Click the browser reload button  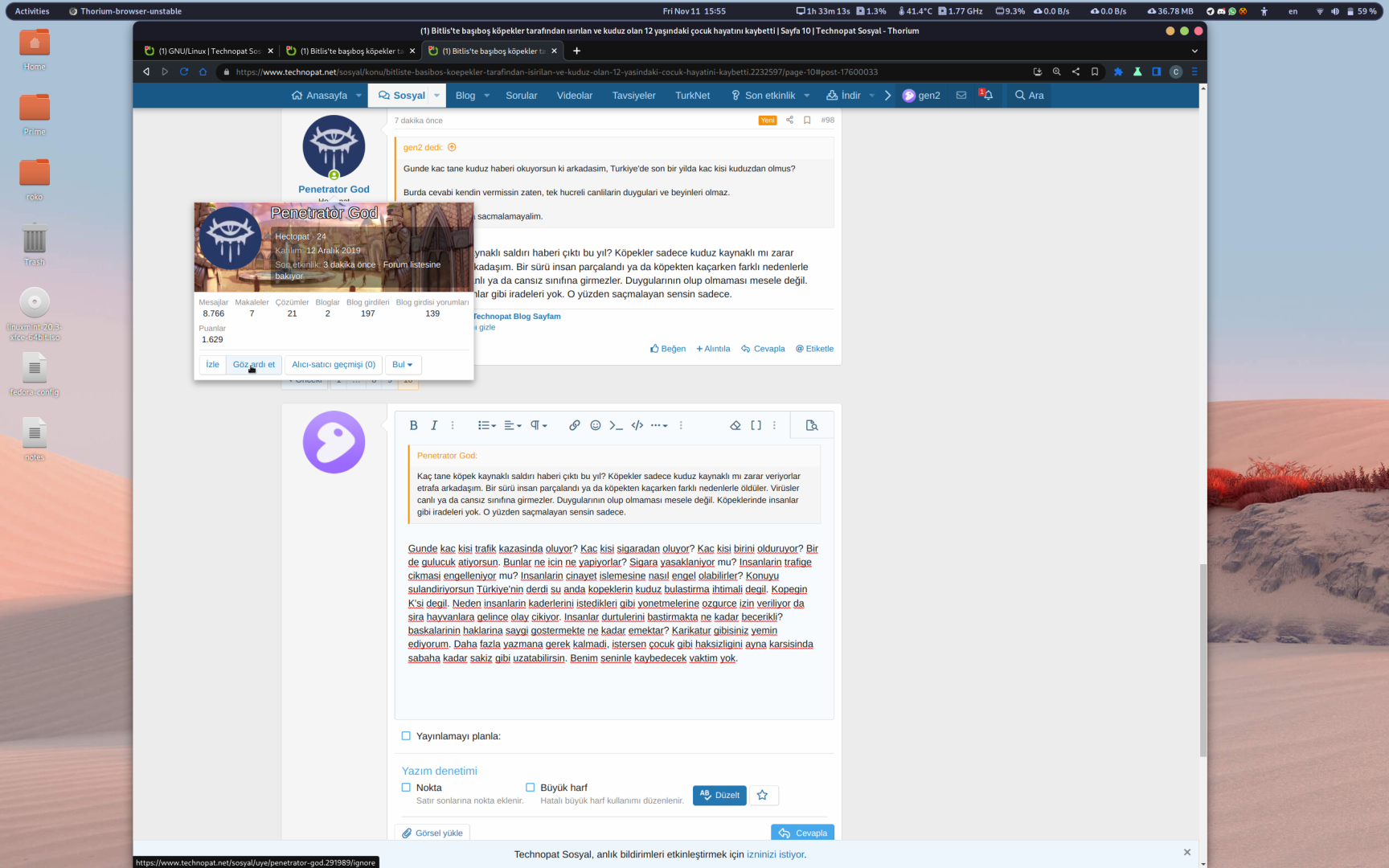[184, 72]
